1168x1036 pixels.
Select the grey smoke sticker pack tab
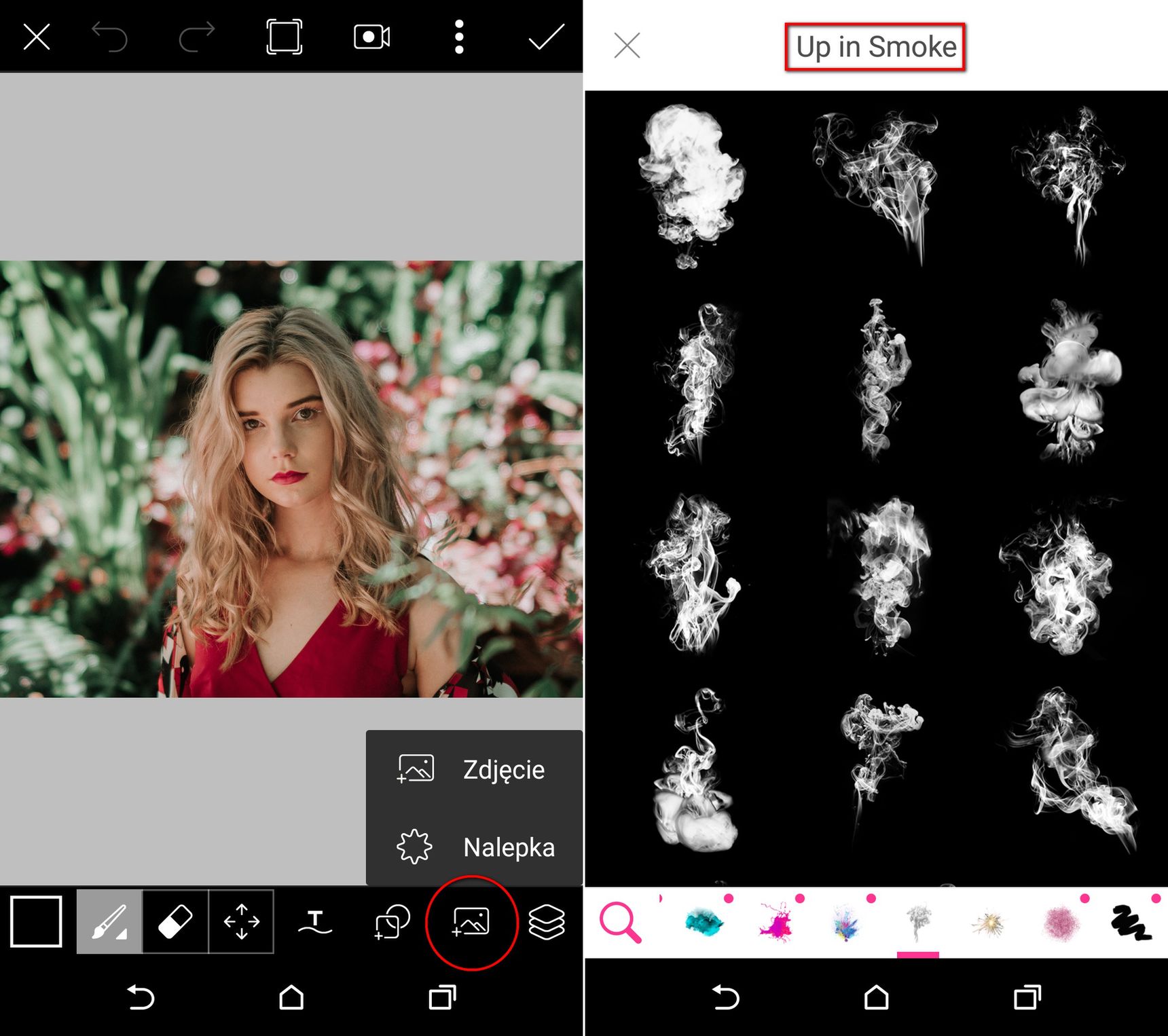tap(917, 922)
